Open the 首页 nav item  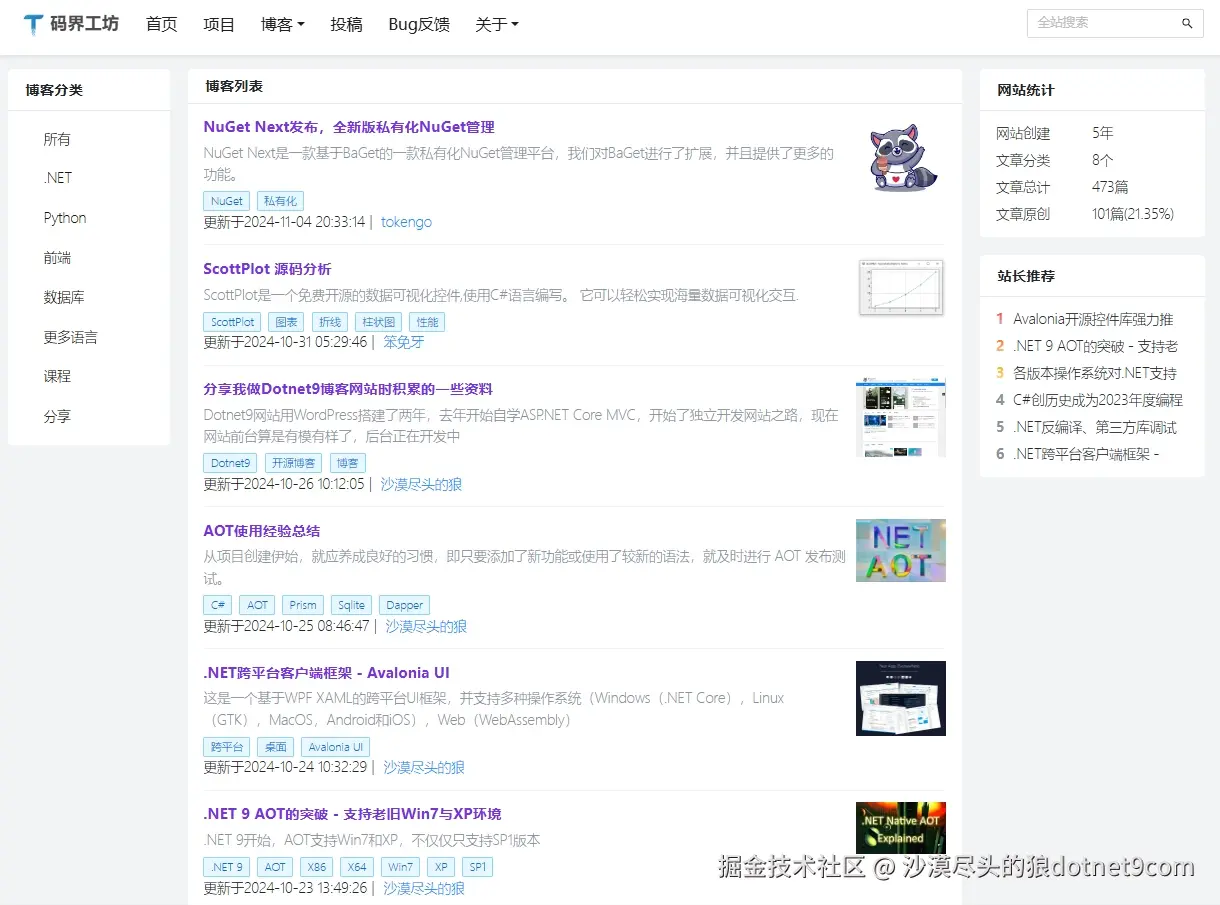162,24
